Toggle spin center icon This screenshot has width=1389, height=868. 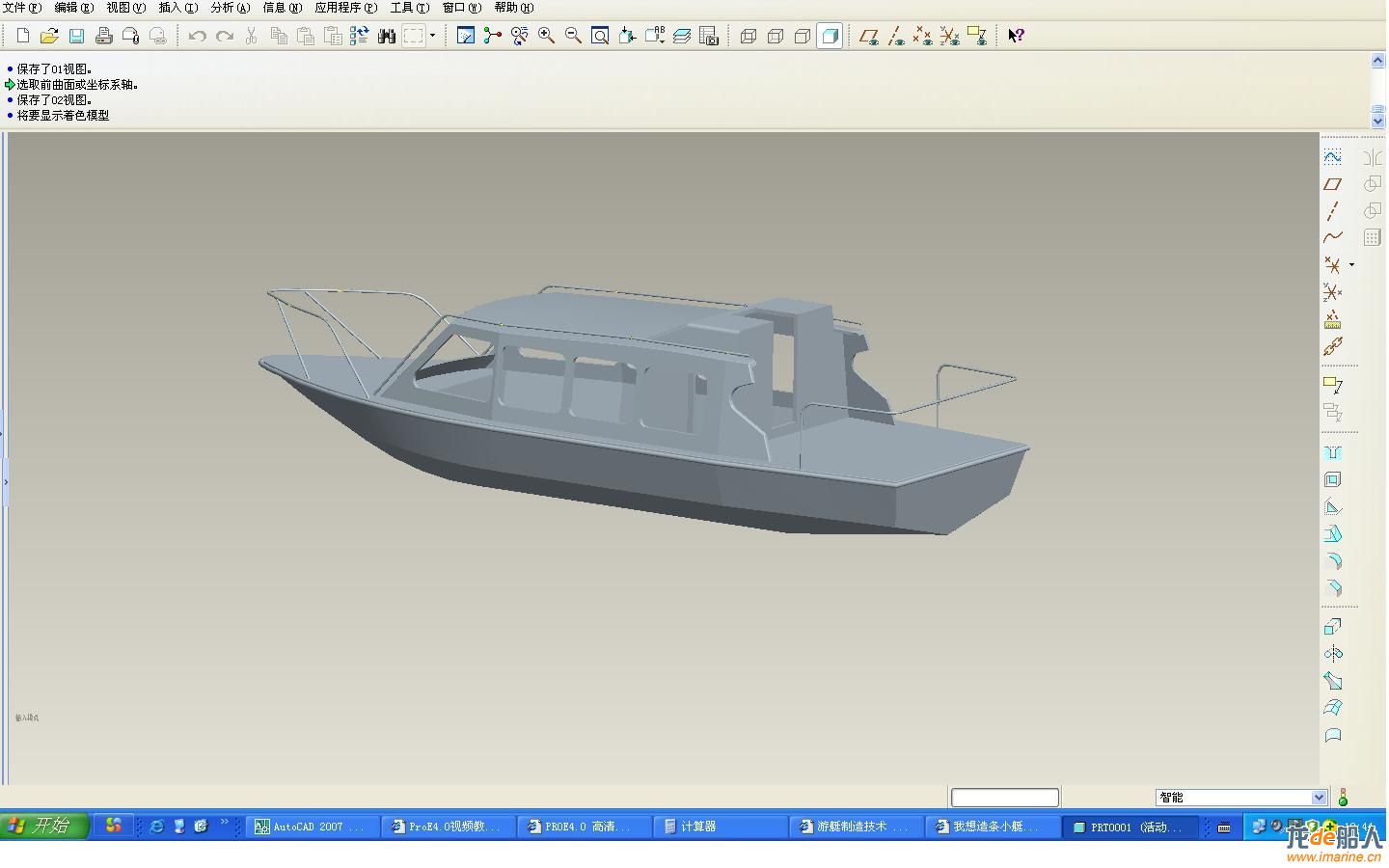coord(493,36)
